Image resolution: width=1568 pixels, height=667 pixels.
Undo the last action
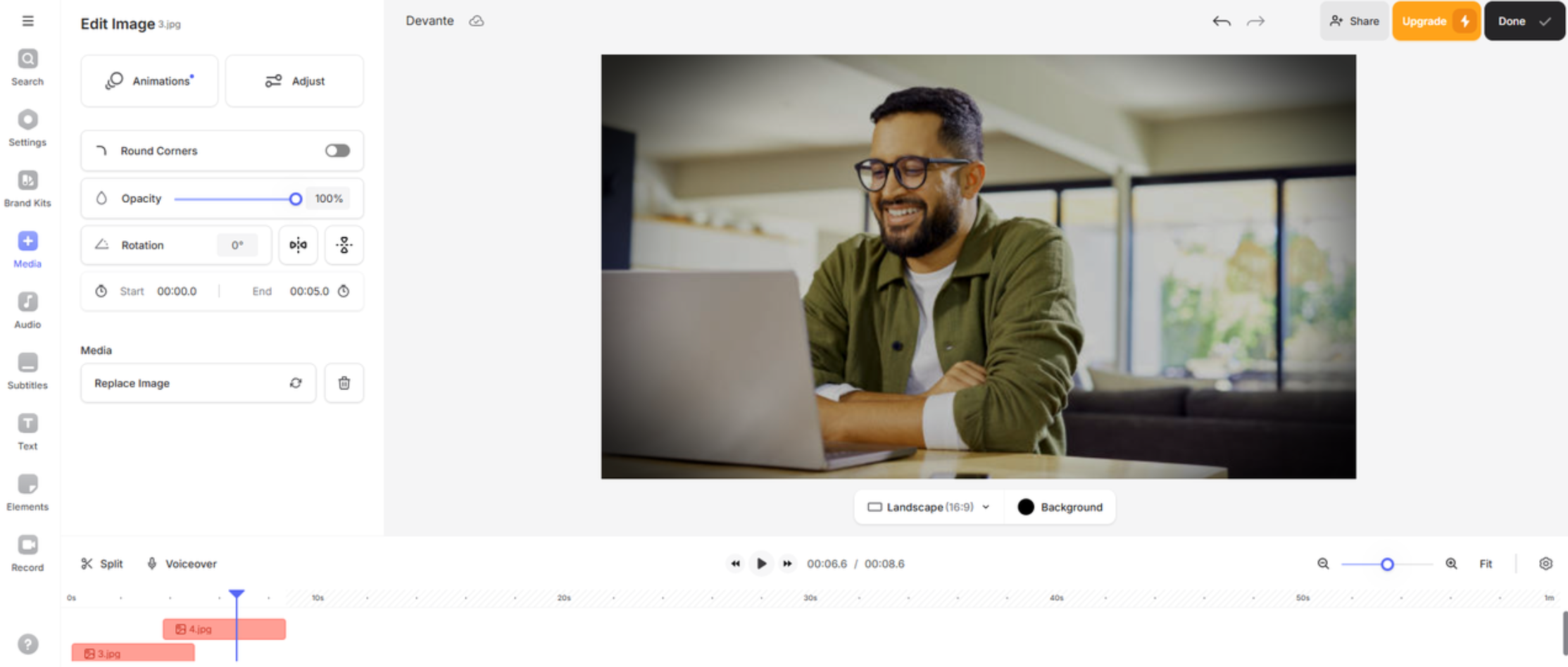[1222, 22]
